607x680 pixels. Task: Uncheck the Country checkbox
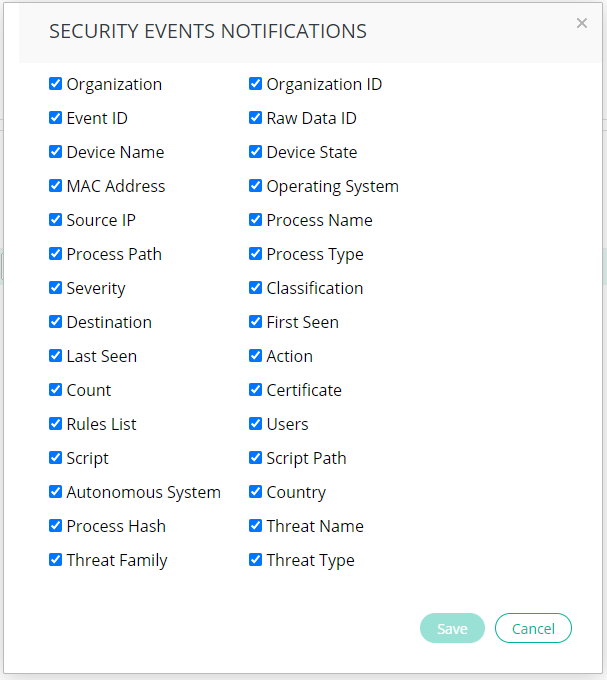256,492
